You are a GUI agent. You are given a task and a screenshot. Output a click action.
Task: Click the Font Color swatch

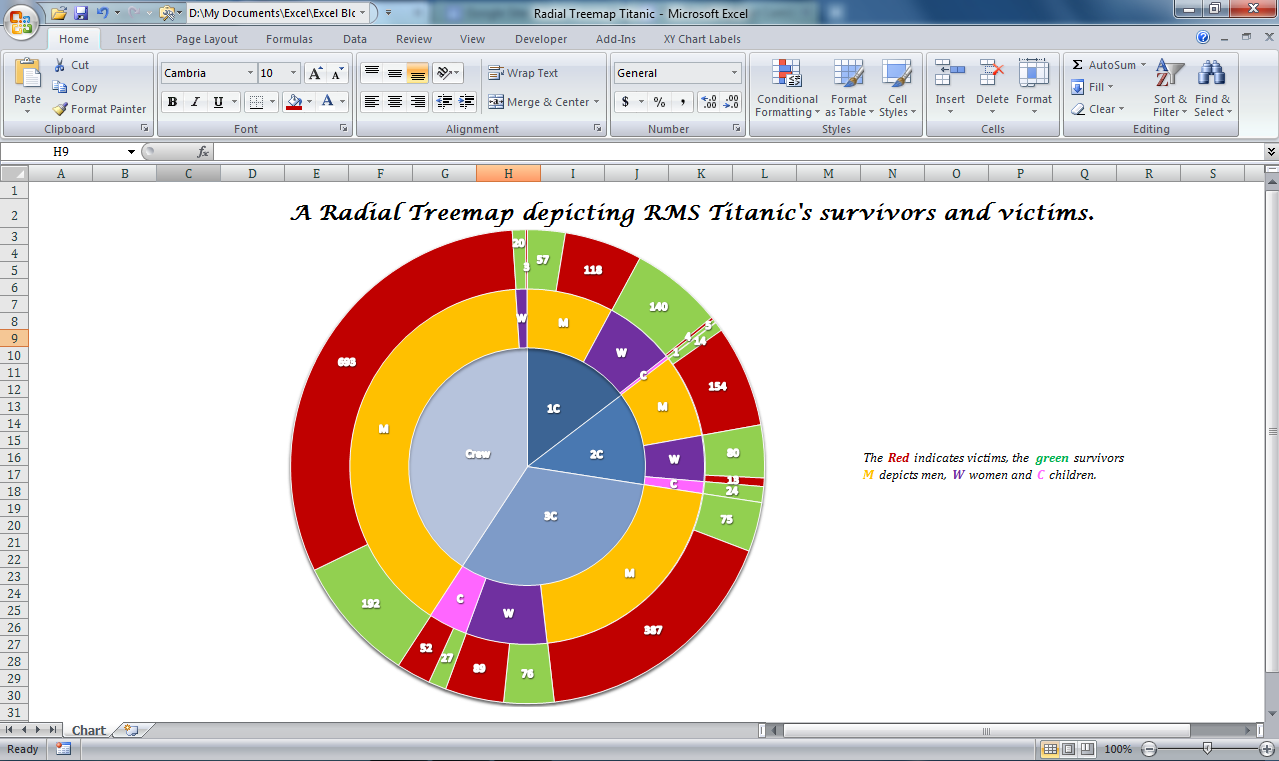pyautogui.click(x=328, y=101)
